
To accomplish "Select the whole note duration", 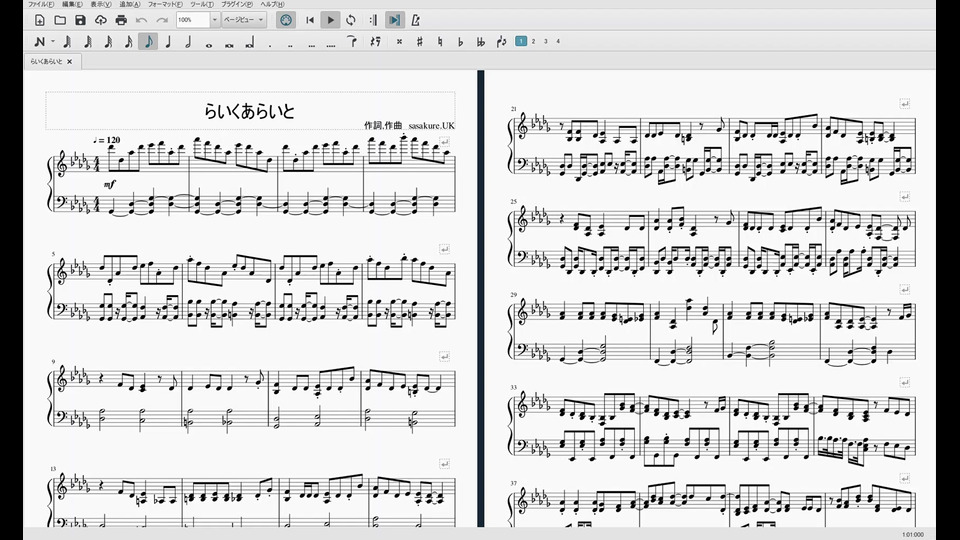I will (209, 44).
